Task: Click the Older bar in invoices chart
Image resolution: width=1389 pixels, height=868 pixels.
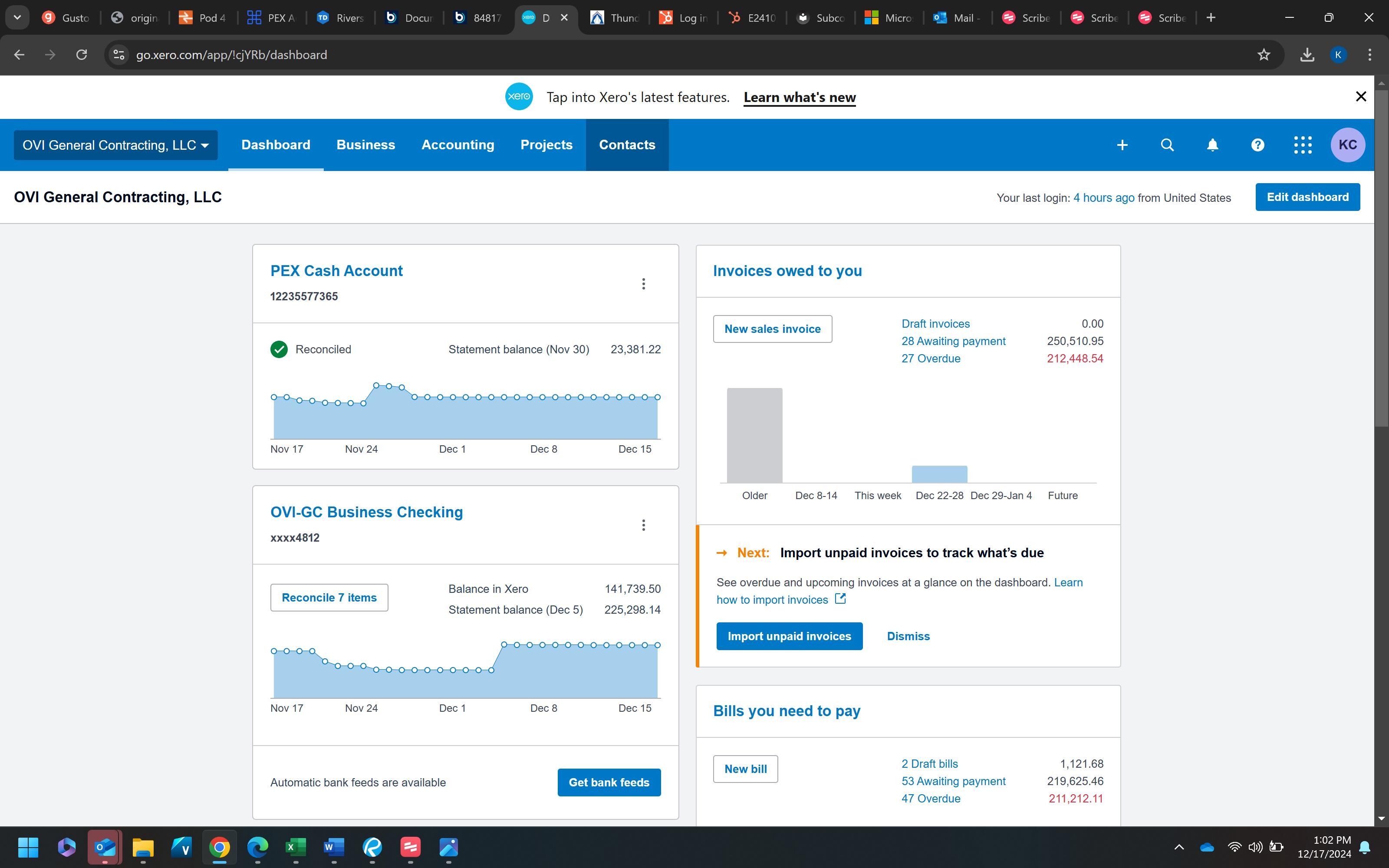Action: tap(754, 435)
